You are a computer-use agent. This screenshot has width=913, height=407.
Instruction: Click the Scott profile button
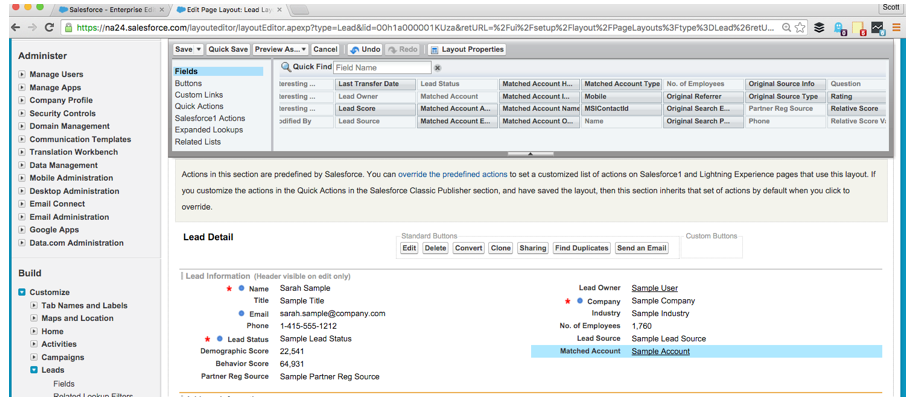click(x=893, y=8)
